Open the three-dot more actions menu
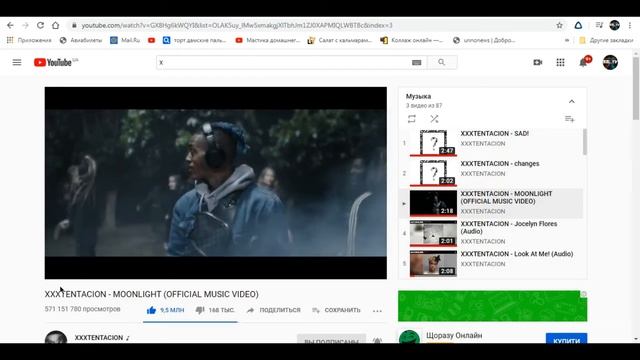Viewport: 640px width, 360px height. point(377,311)
